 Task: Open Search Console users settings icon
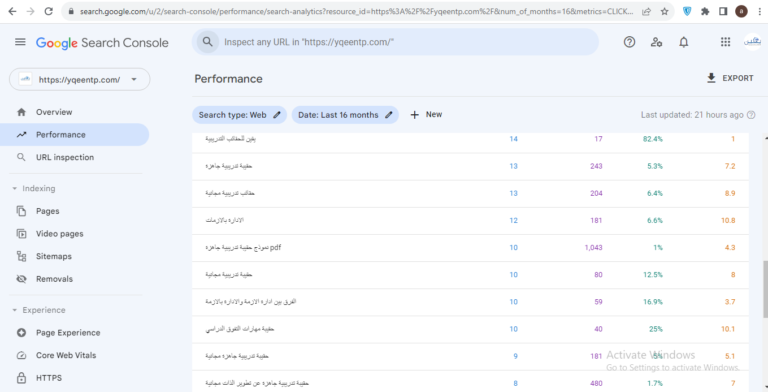[656, 42]
